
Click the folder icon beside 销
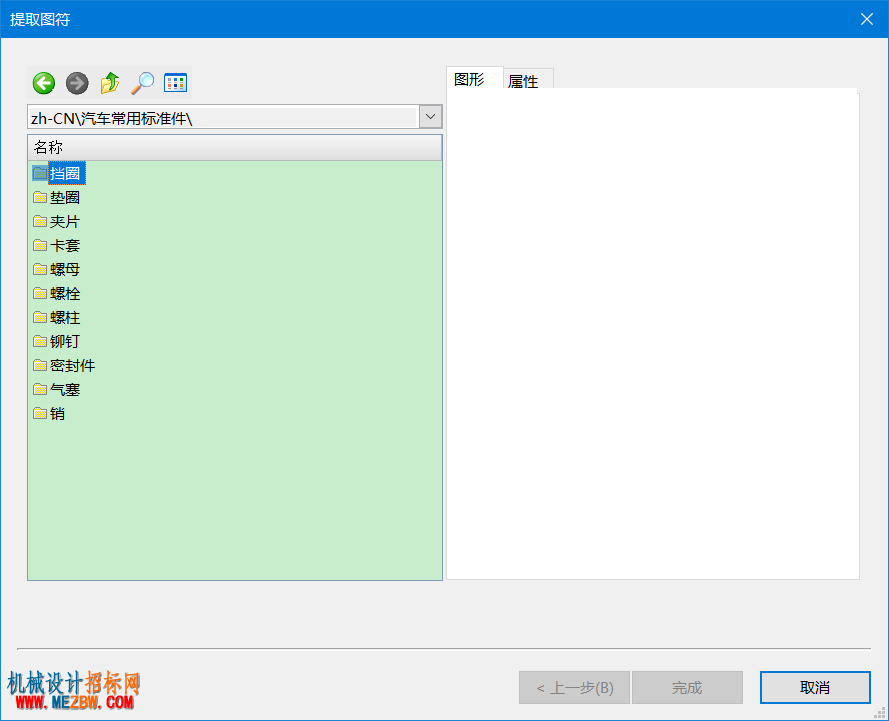40,413
